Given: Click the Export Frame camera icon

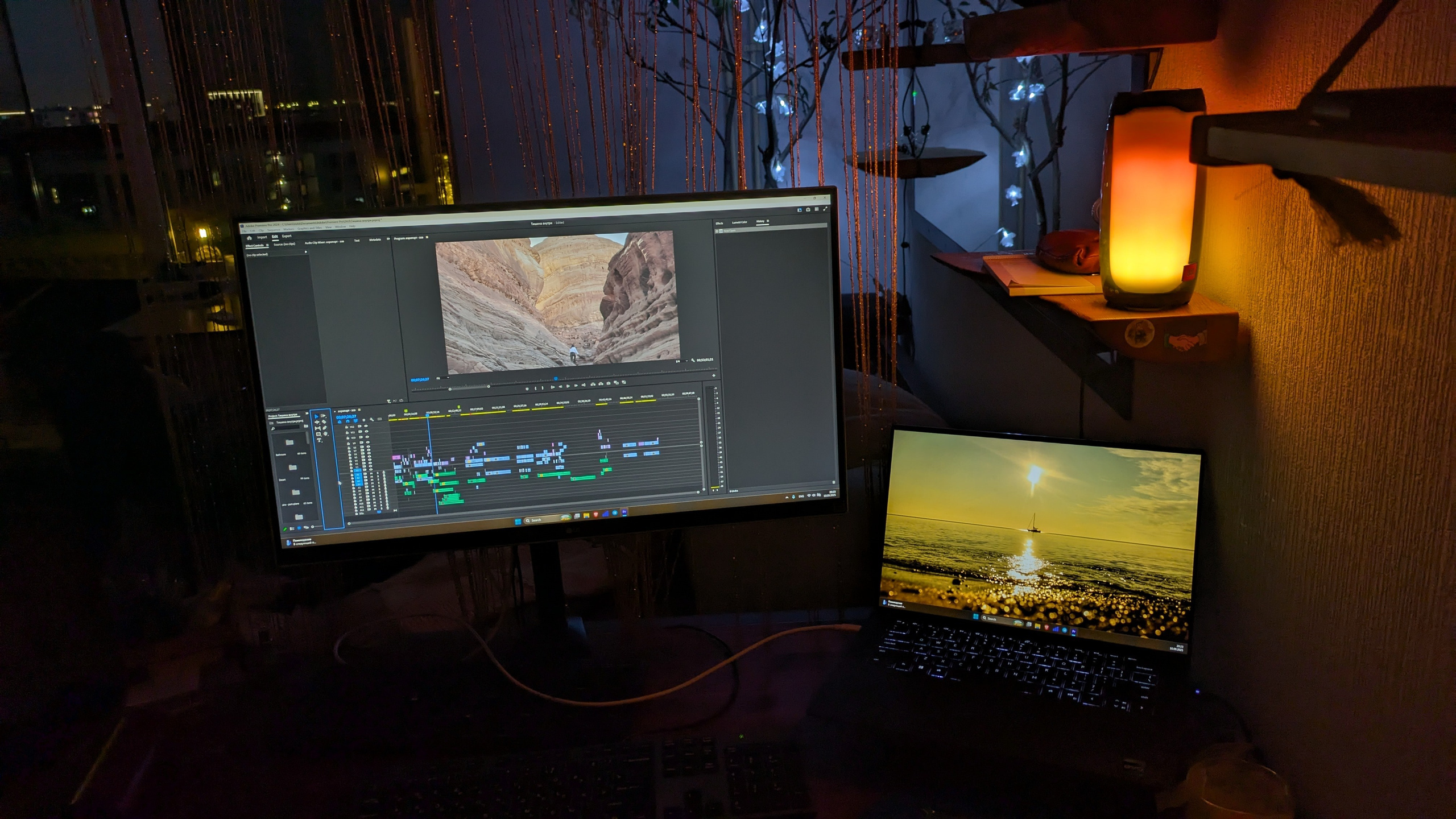Looking at the screenshot, I should coord(609,383).
